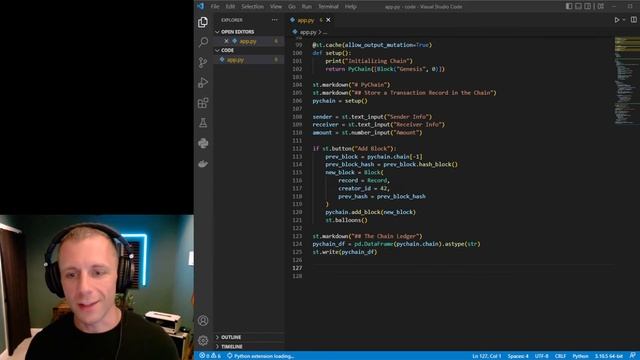Click 'pychain.add_block(new_block)' on line 120
640x360 pixels.
coord(370,212)
